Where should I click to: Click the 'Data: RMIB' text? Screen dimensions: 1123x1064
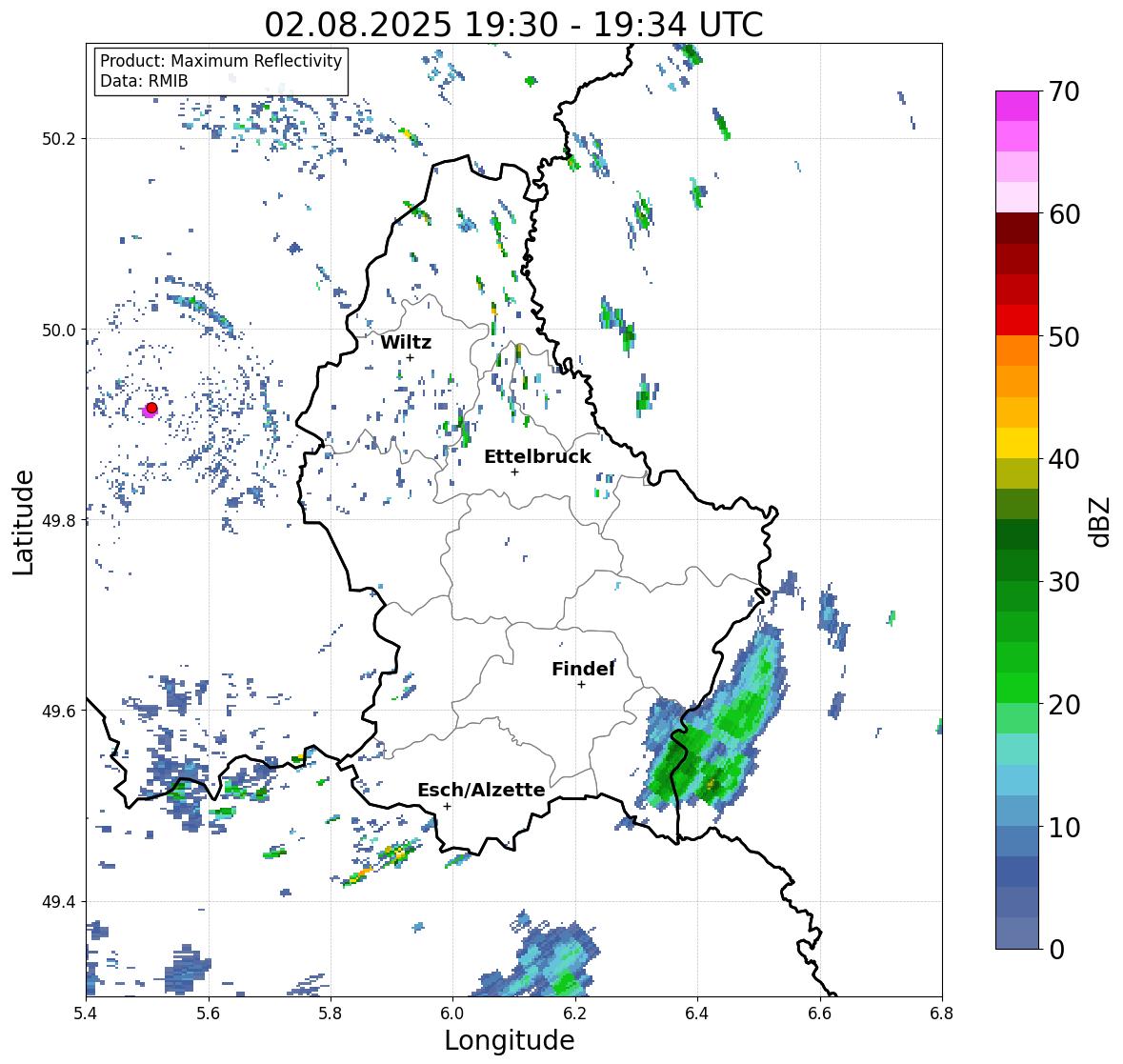pyautogui.click(x=144, y=81)
